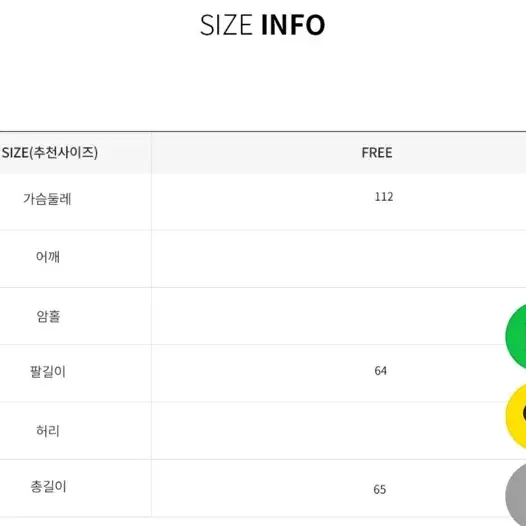
Task: Click the 가슴둘레 row label
Action: (x=47, y=199)
